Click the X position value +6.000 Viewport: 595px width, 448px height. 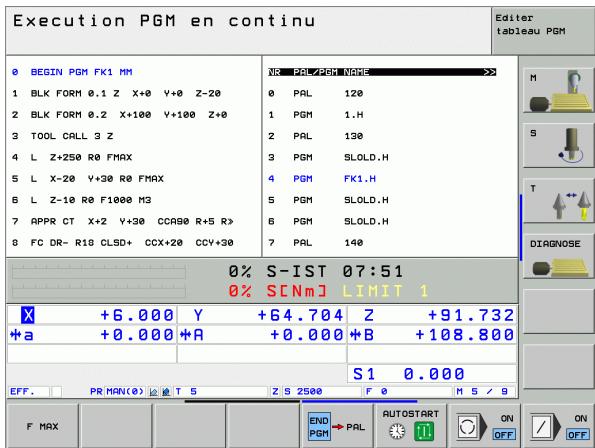[x=137, y=315]
